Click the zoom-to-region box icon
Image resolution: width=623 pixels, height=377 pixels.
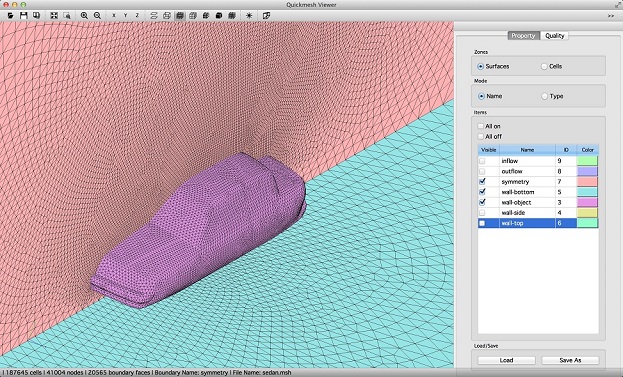click(x=67, y=15)
